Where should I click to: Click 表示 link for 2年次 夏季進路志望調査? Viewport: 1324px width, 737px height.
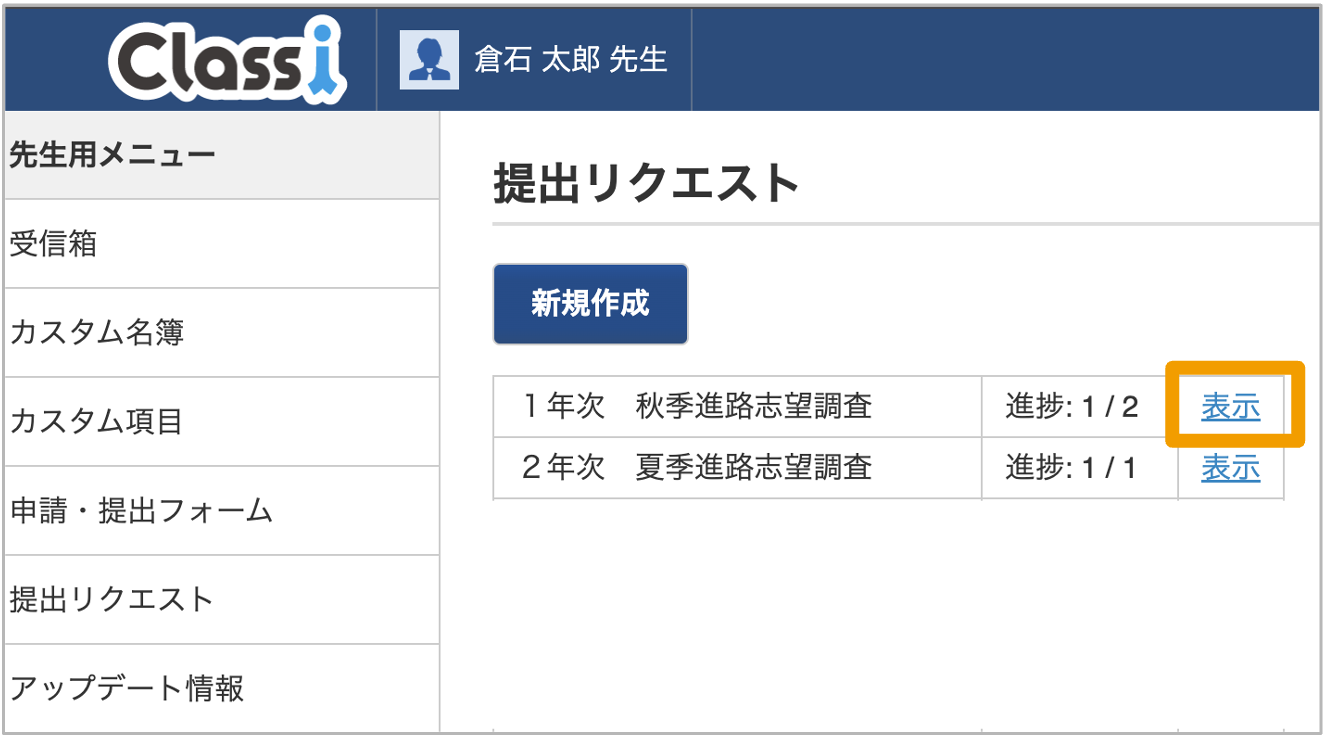[x=1230, y=467]
